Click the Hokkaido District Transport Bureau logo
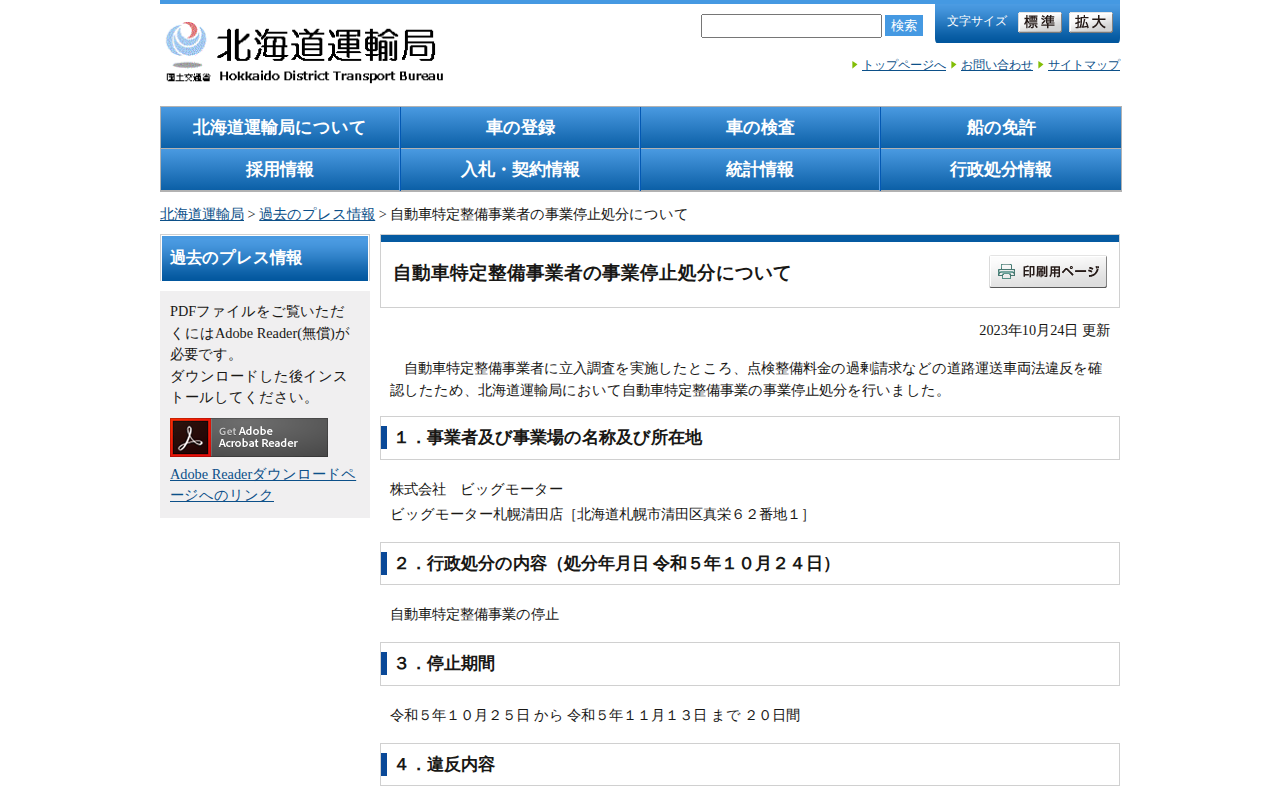 (x=305, y=52)
